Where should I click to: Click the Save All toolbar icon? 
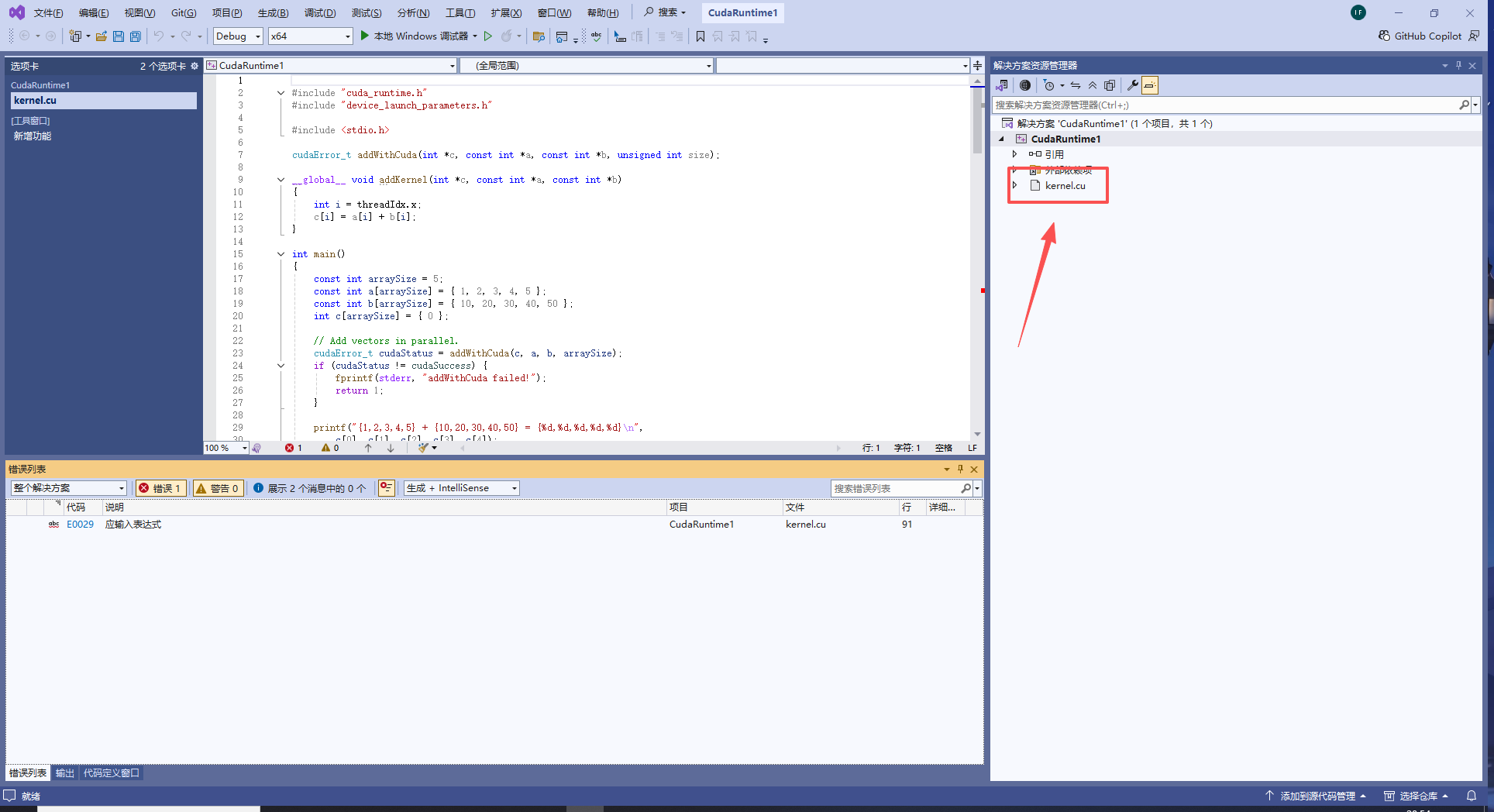pos(135,36)
